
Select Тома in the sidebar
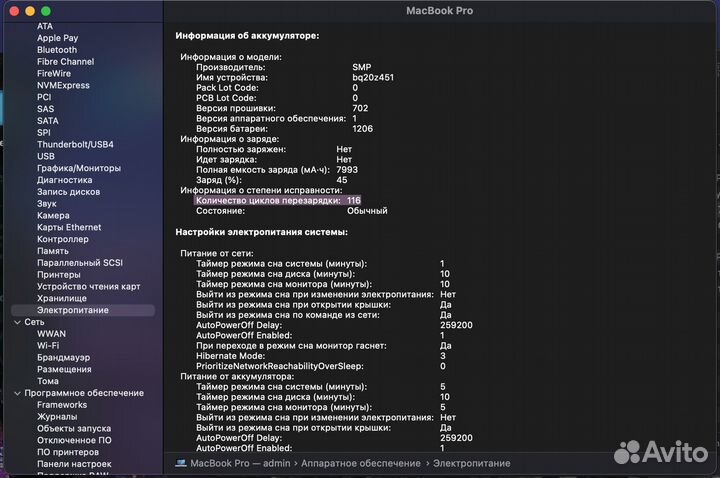(x=47, y=381)
